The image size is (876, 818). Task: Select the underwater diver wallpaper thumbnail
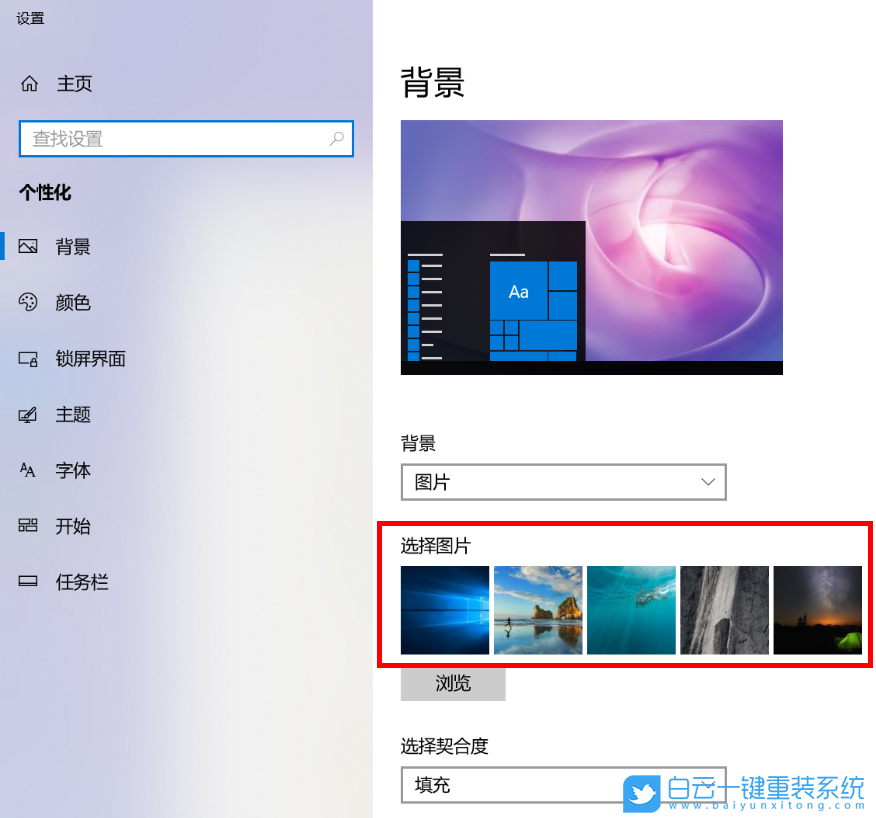(x=631, y=610)
